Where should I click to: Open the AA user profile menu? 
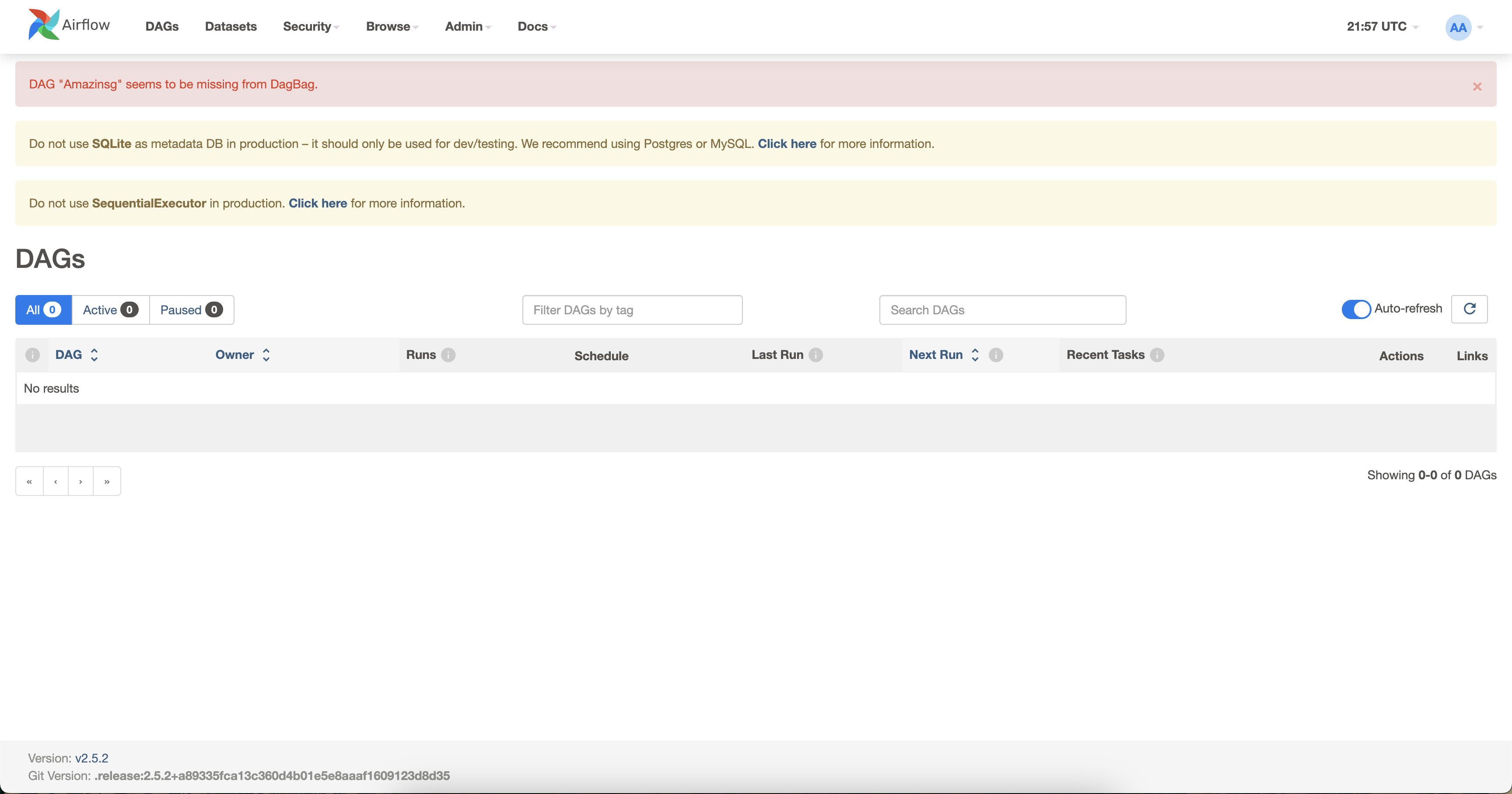1459,27
